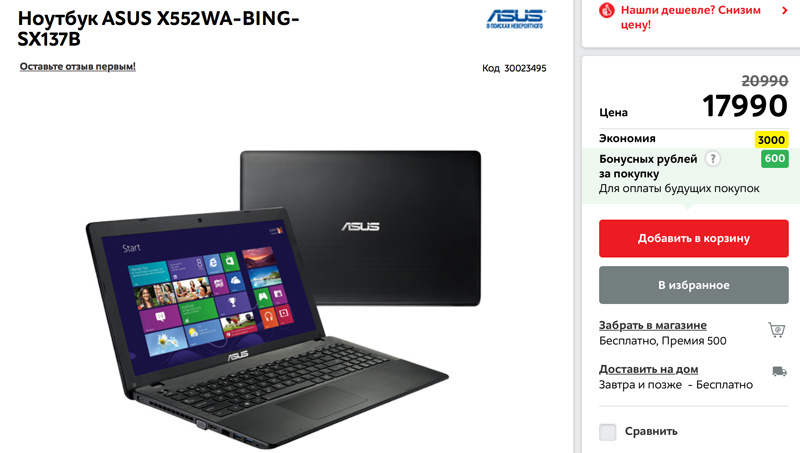Open 'Забрать в магазине' link
800x453 pixels.
click(x=653, y=325)
